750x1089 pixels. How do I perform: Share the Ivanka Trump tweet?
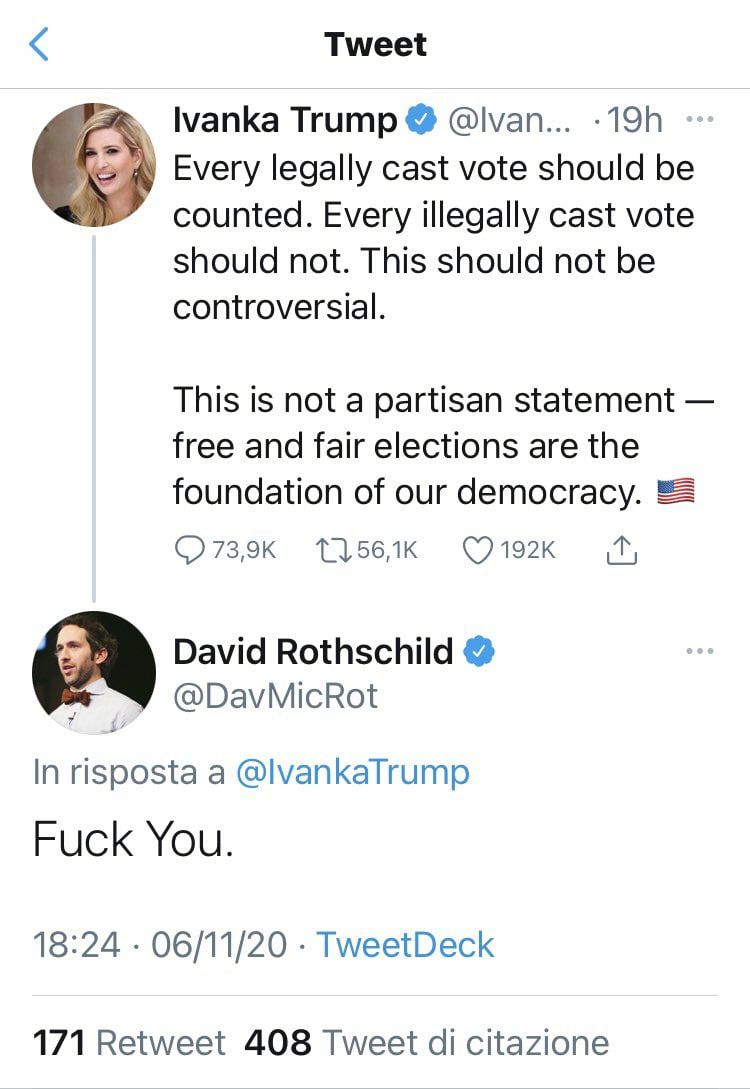coord(622,550)
